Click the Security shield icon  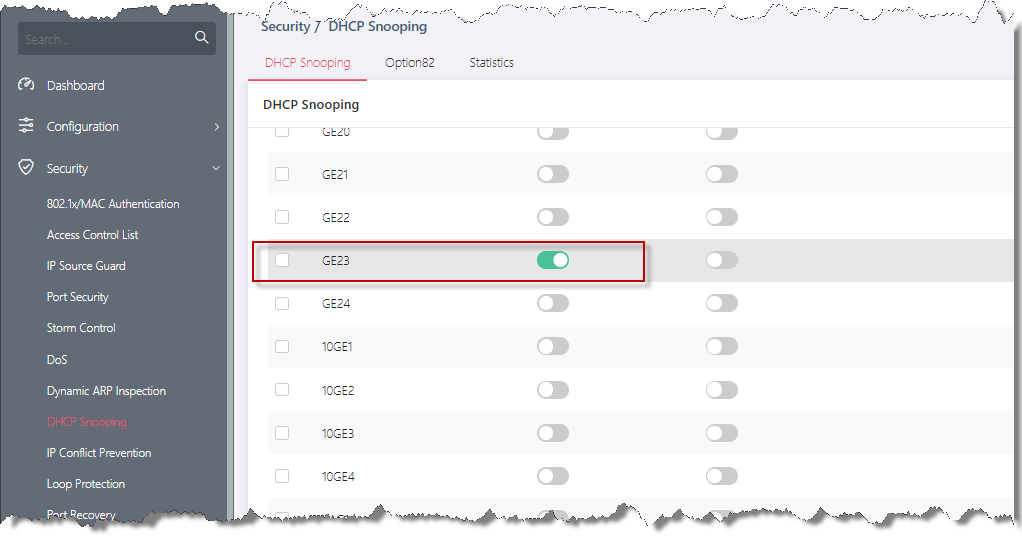[x=27, y=168]
